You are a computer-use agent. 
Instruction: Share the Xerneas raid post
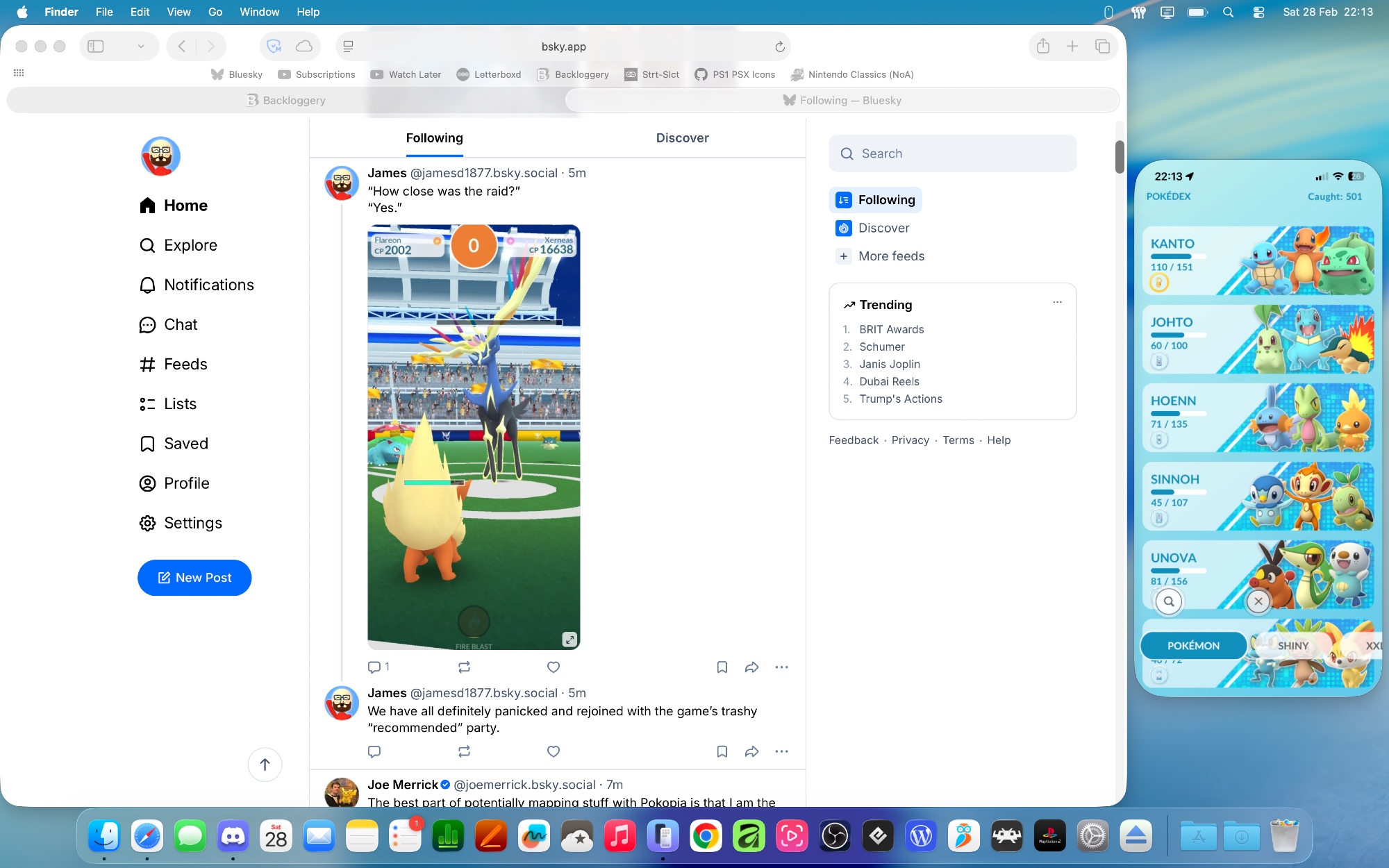pos(751,667)
